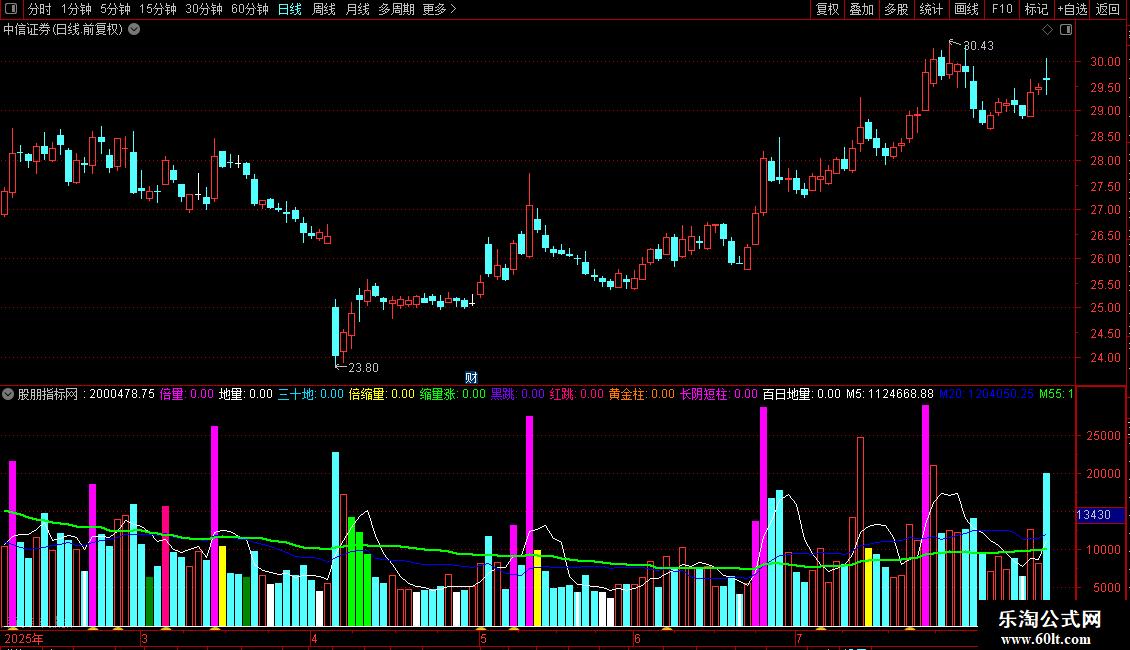Image resolution: width=1130 pixels, height=650 pixels.
Task: Click the 中信证券(日线.前复权) title
Action: [x=63, y=30]
